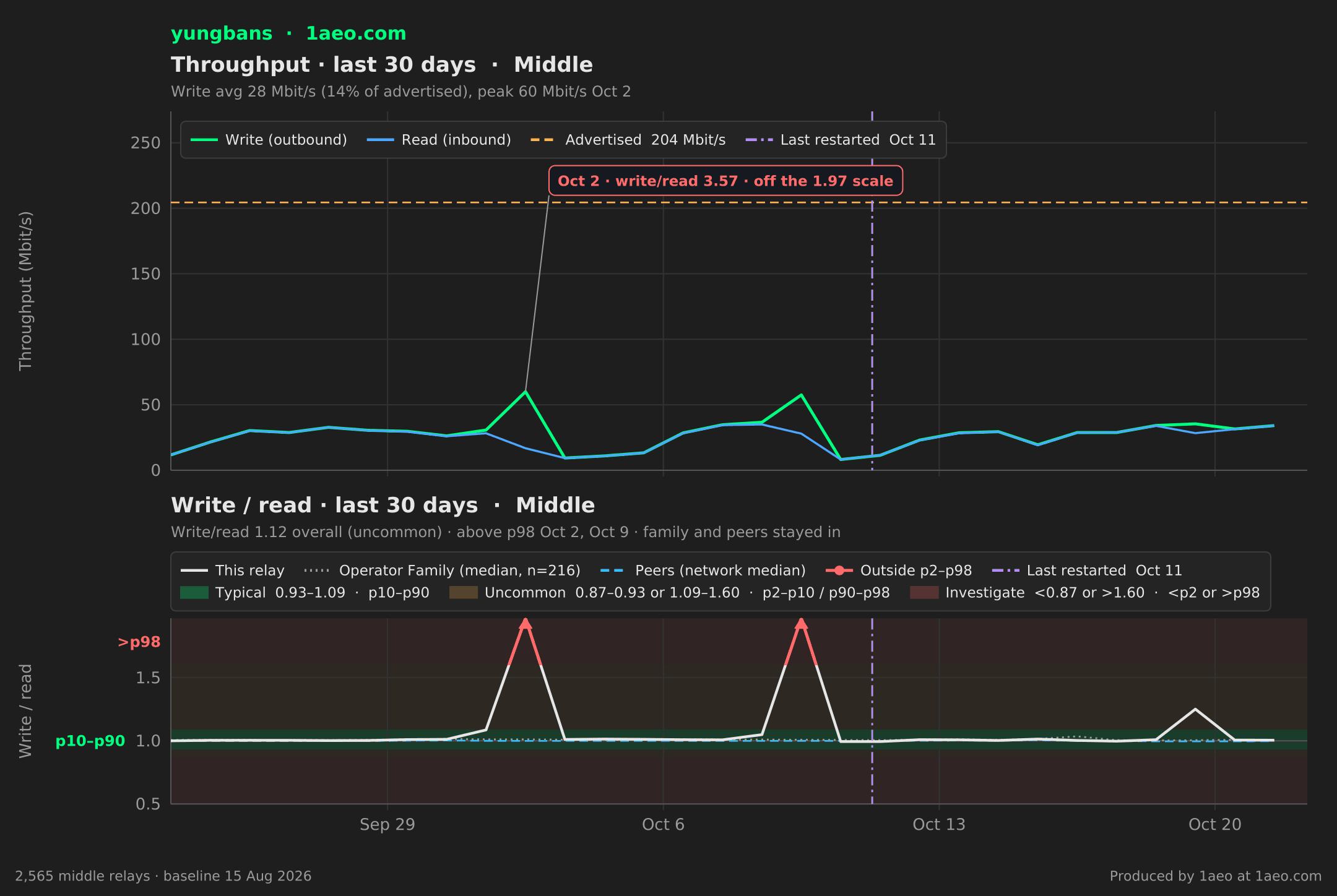Click the brown Uncommon band swatch
1337x896 pixels.
pyautogui.click(x=464, y=593)
